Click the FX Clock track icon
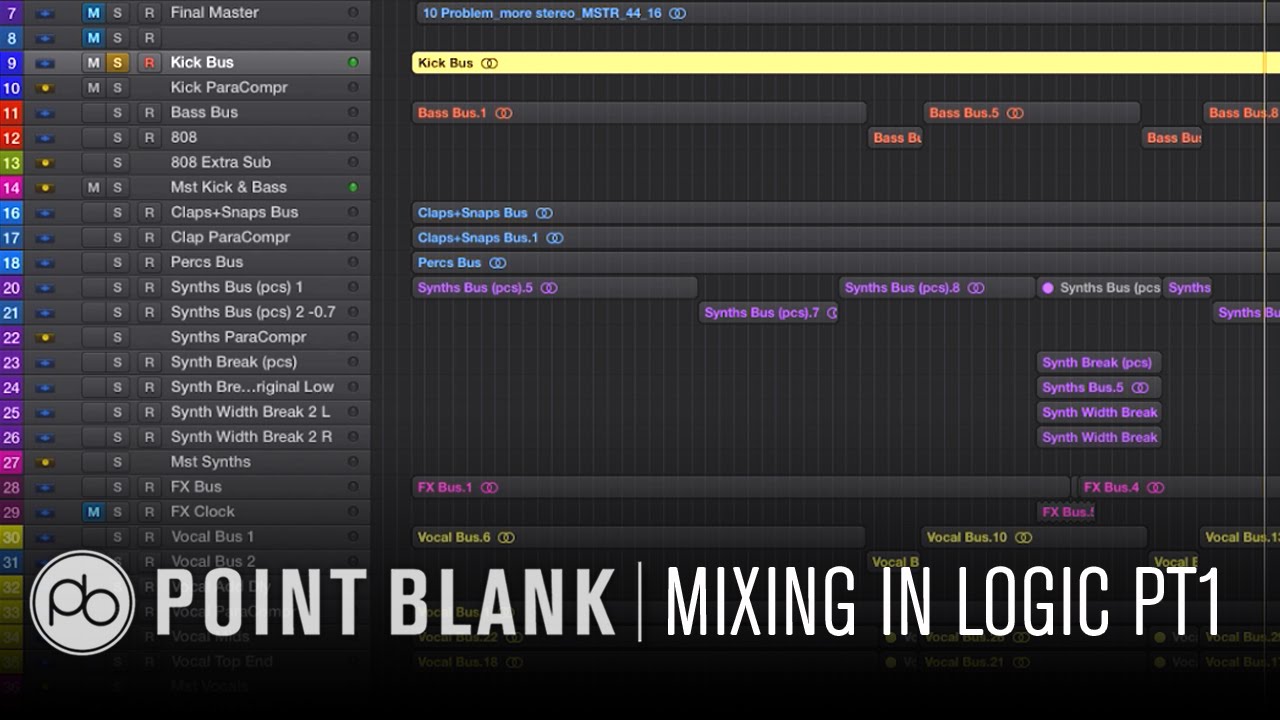The image size is (1280, 720). [44, 513]
